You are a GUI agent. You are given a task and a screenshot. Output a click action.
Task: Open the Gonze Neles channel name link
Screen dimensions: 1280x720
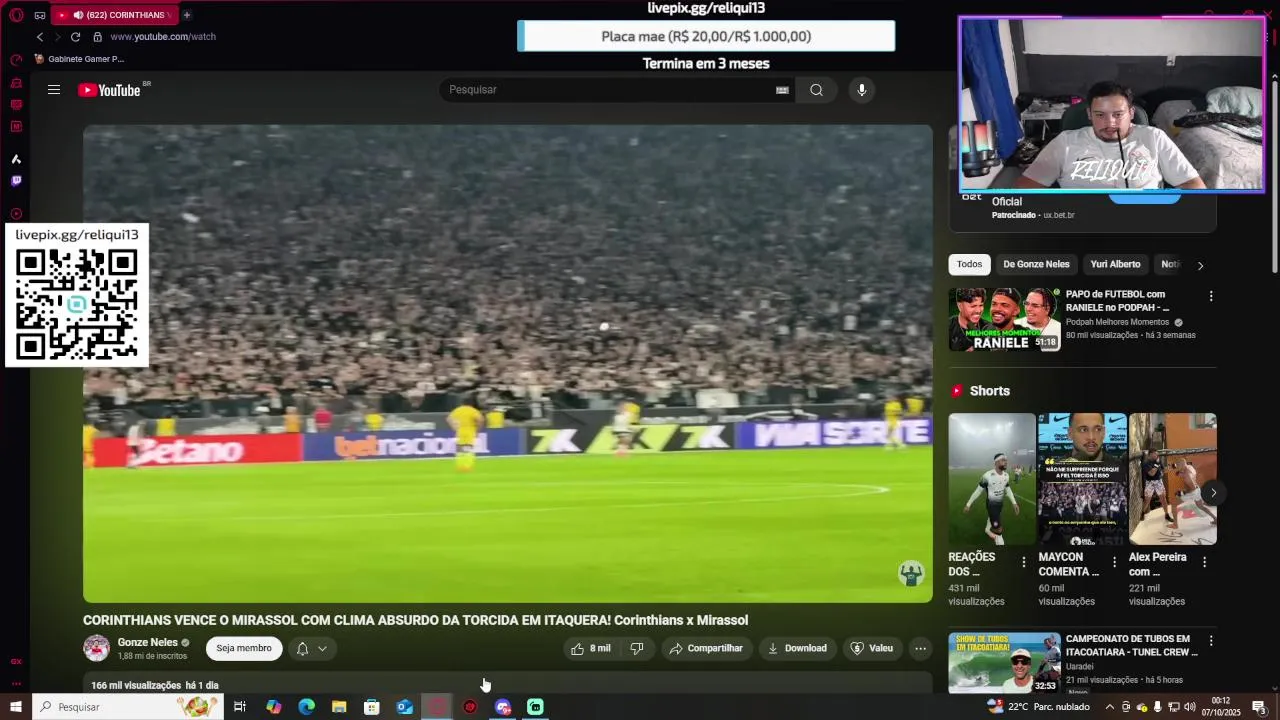click(x=147, y=643)
